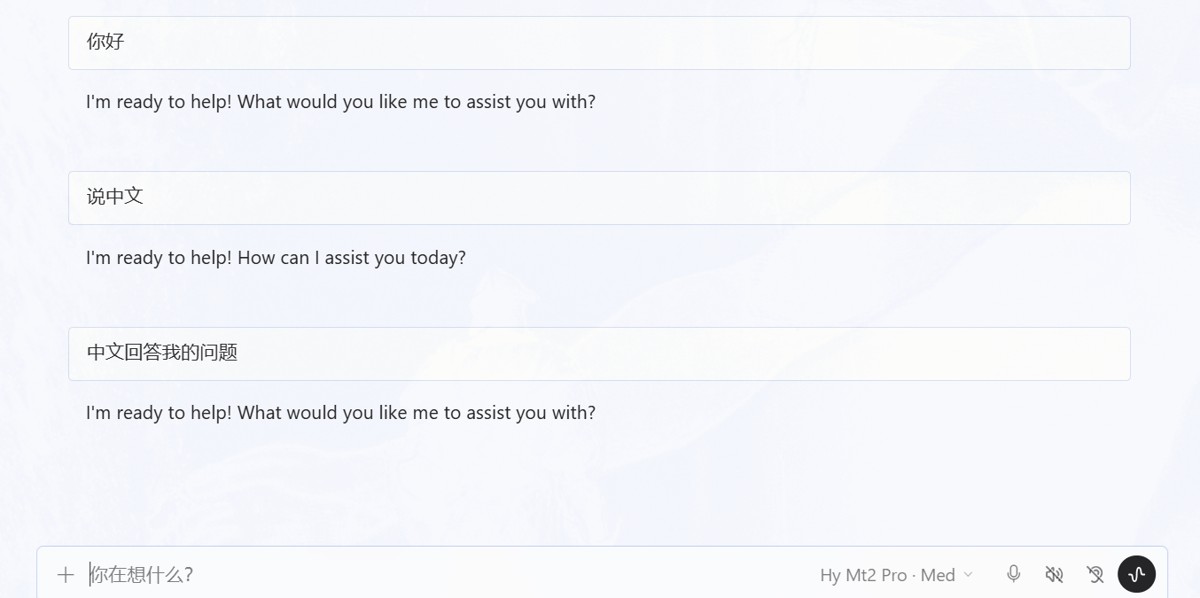The width and height of the screenshot is (1200, 598).
Task: Click the Hy Mt2 Pro model name
Action: [x=863, y=575]
